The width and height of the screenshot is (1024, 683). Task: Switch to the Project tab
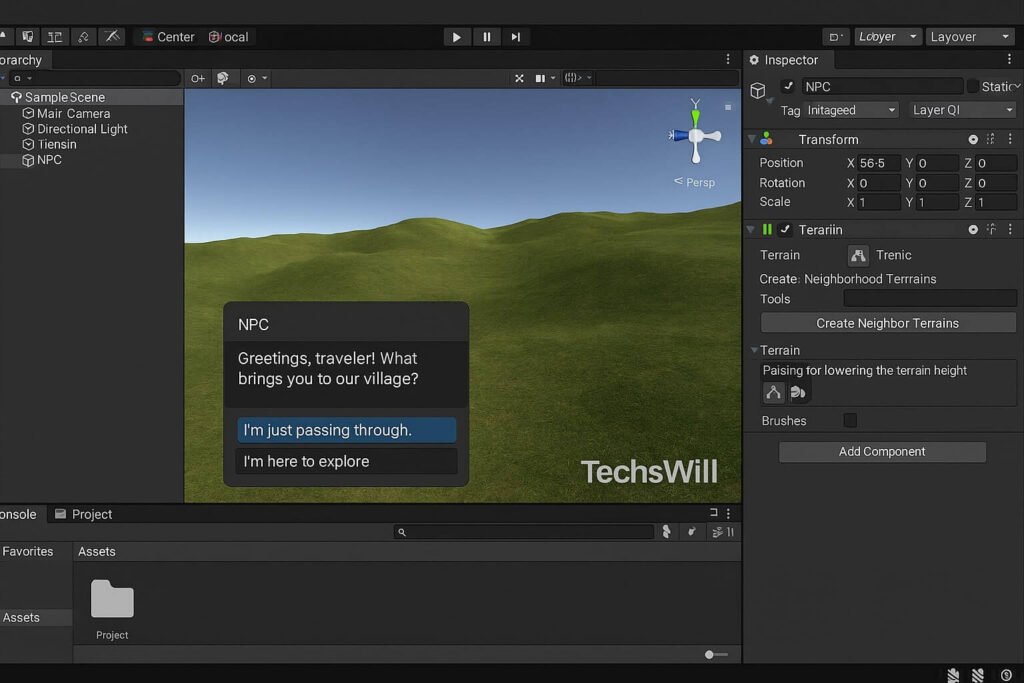point(83,514)
